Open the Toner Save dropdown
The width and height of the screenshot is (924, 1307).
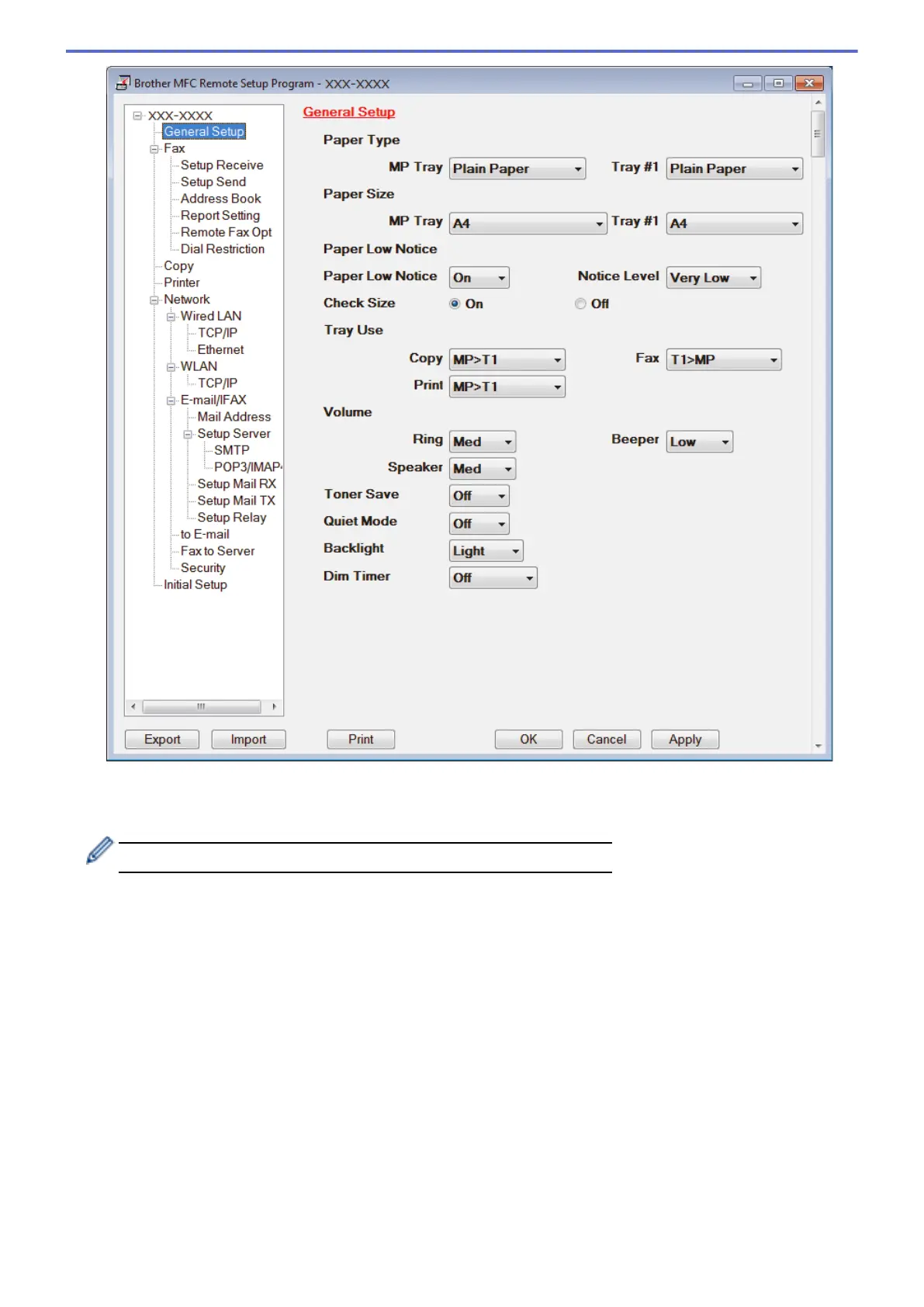point(479,496)
